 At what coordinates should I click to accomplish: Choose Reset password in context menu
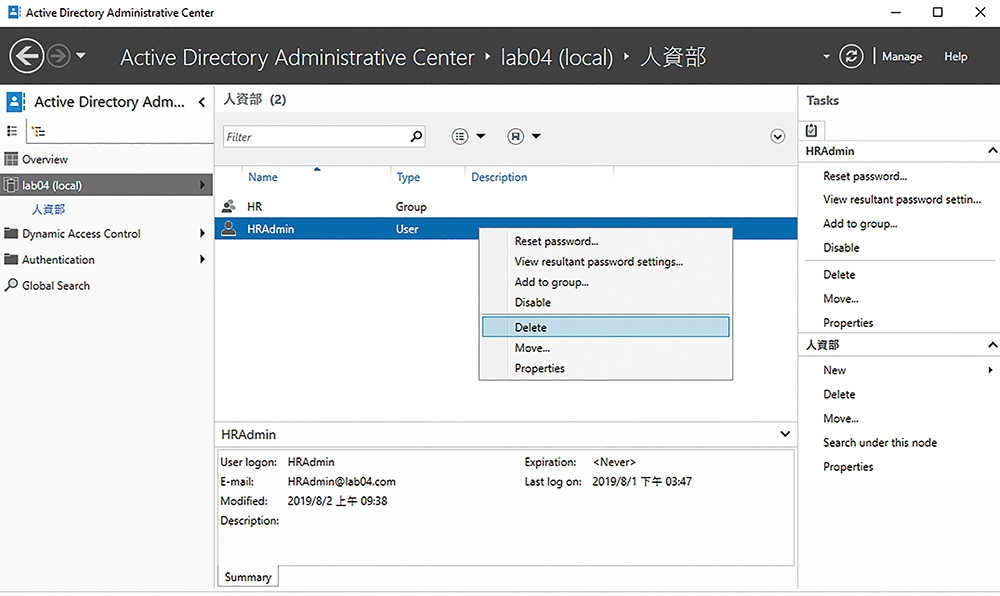(x=557, y=241)
